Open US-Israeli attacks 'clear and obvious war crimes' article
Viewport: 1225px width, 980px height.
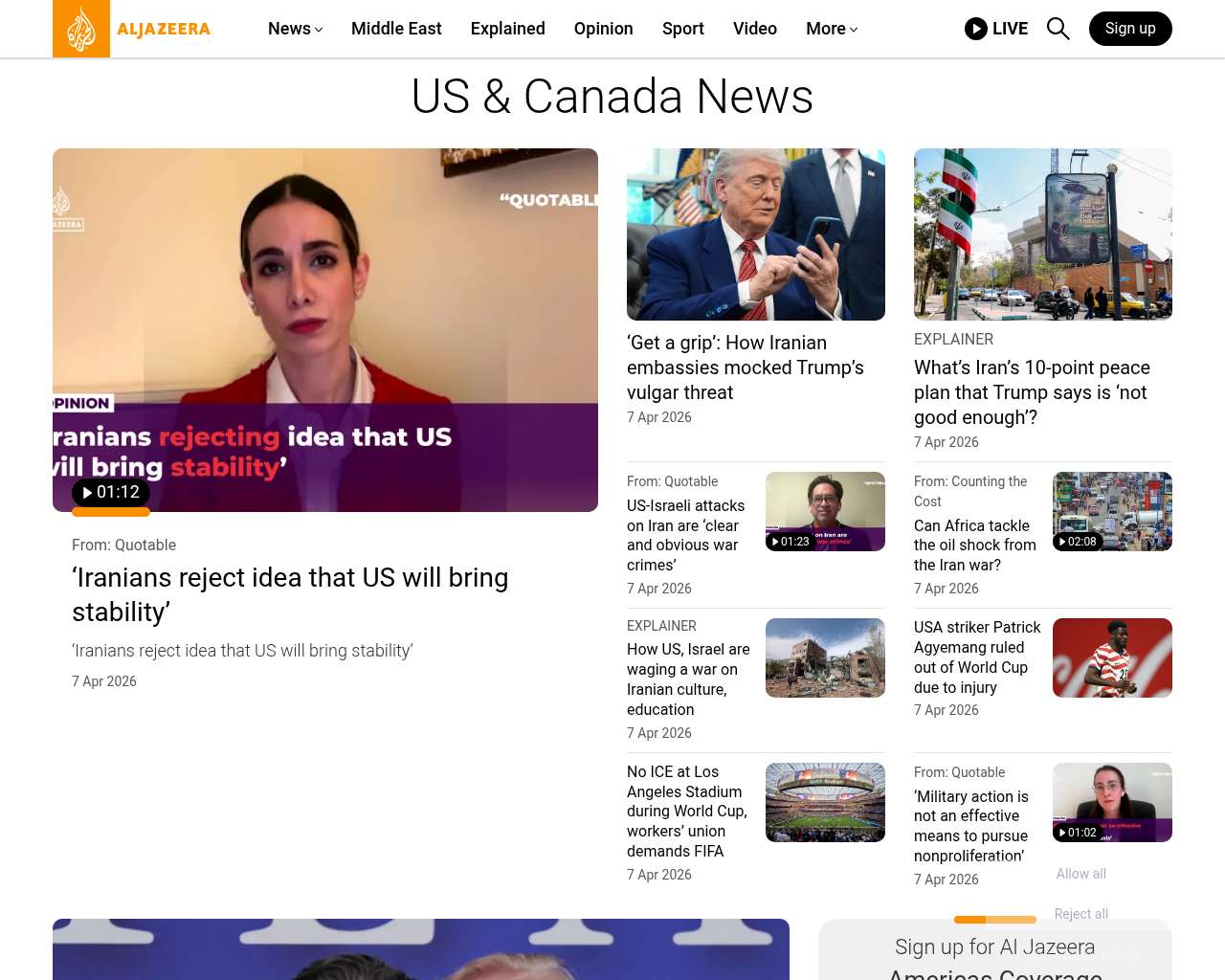[x=686, y=535]
